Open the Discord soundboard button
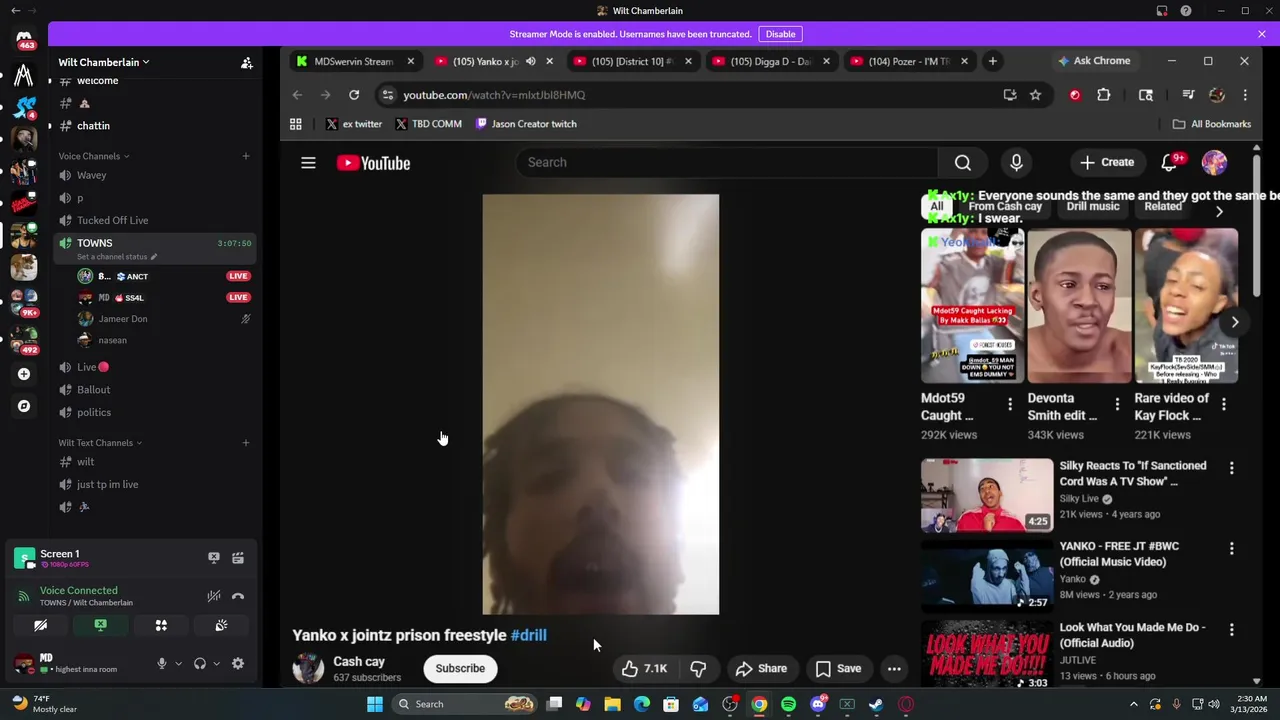Image resolution: width=1280 pixels, height=720 pixels. pos(221,625)
